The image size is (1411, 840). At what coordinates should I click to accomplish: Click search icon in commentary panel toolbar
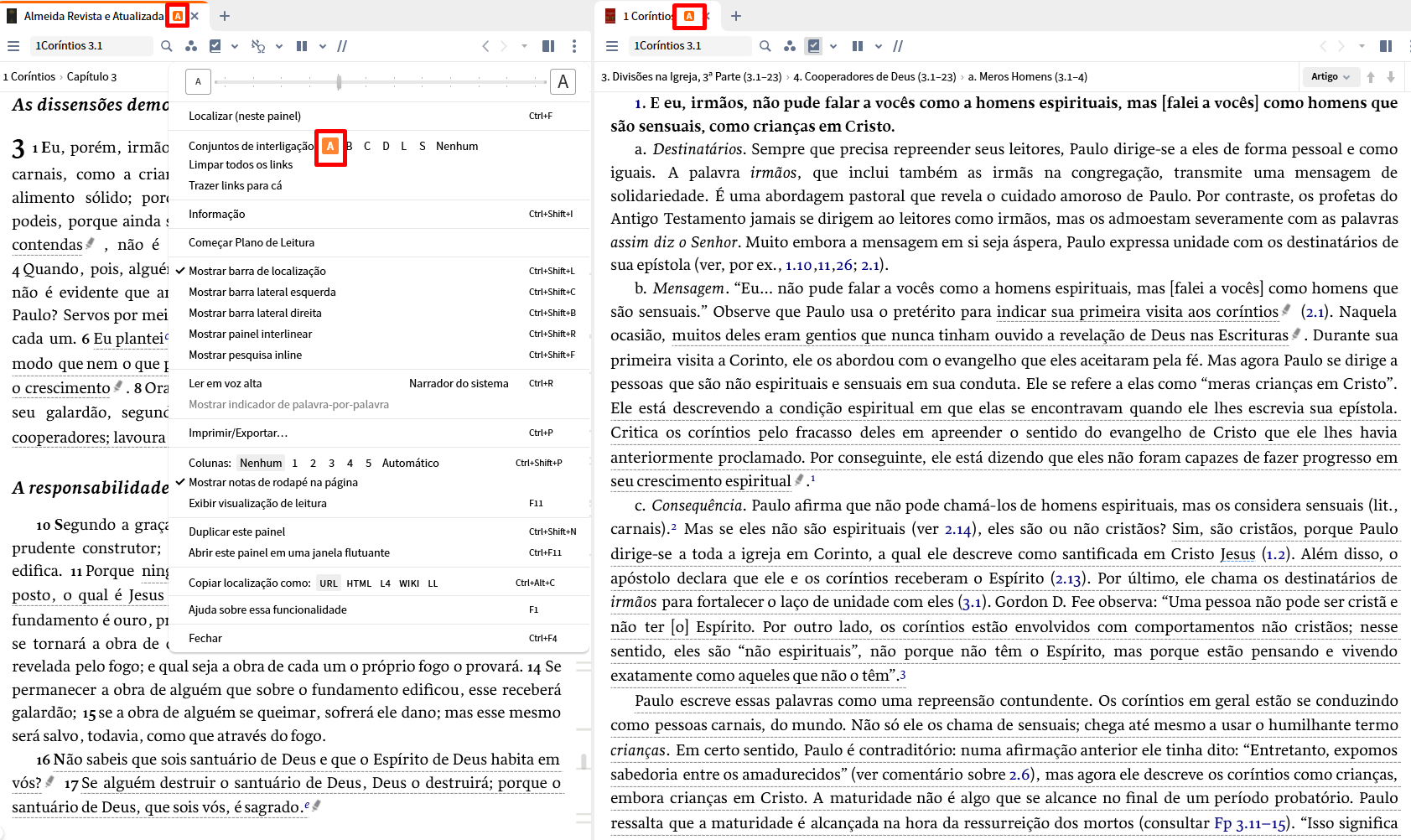765,46
